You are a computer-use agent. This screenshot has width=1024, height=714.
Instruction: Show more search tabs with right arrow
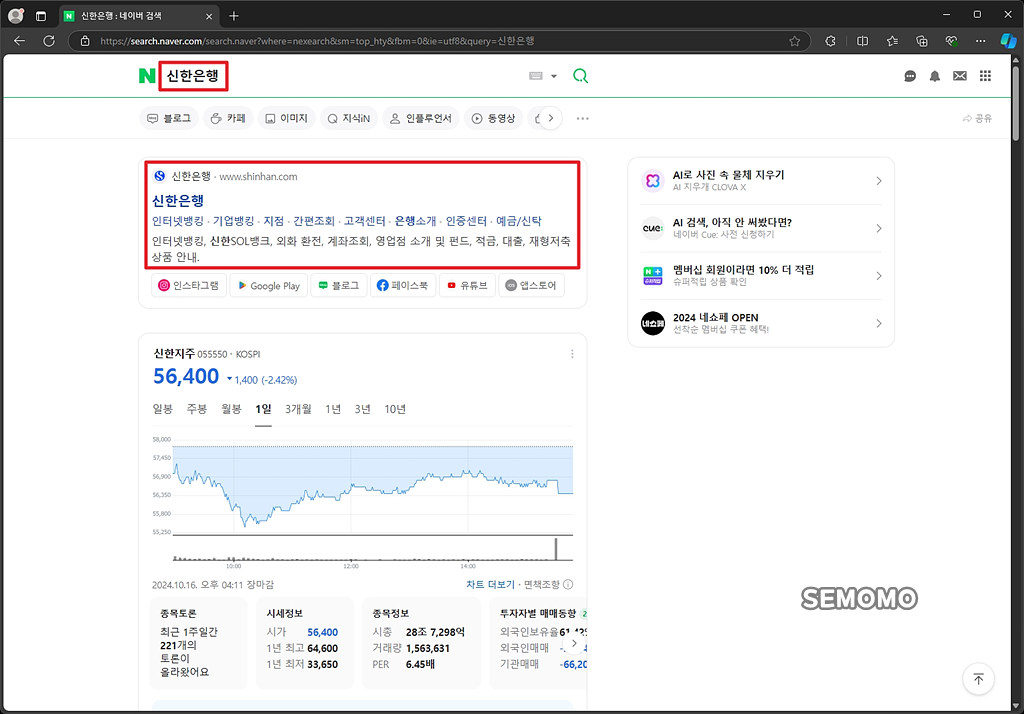[x=551, y=118]
